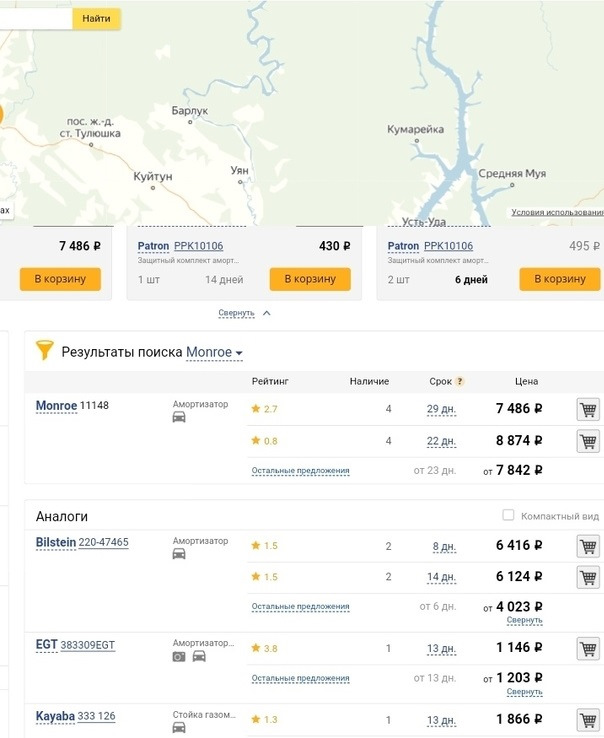
Task: Click the camera photo icon for EGT
Action: (x=179, y=656)
